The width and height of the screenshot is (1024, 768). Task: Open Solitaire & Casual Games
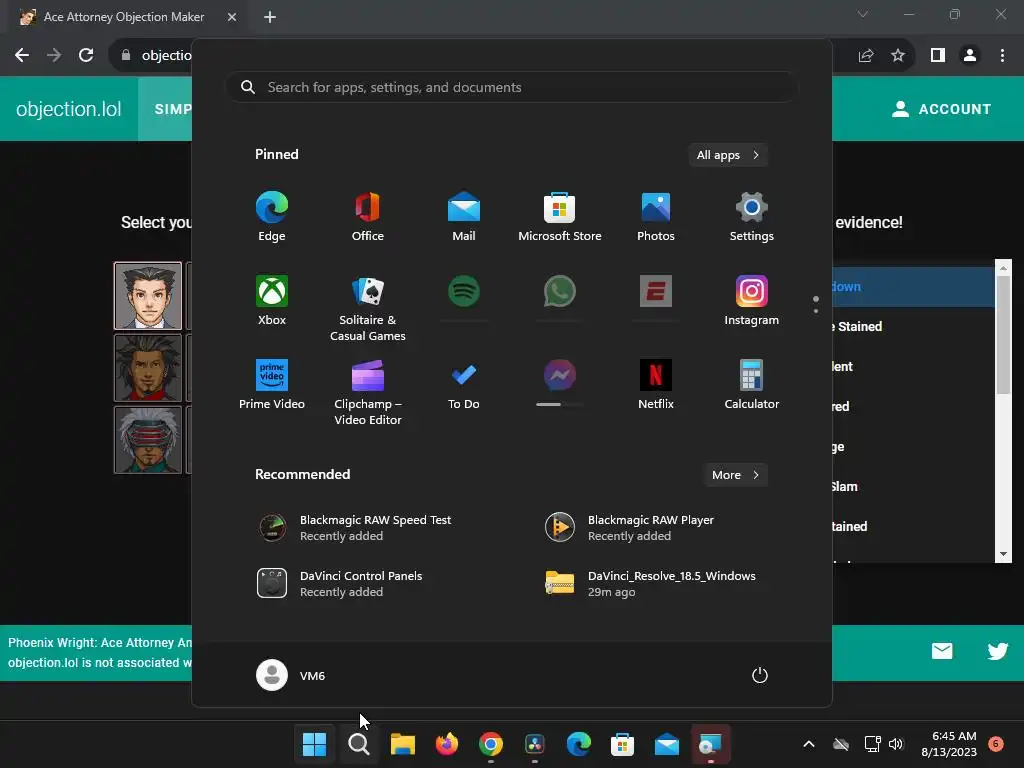(368, 308)
